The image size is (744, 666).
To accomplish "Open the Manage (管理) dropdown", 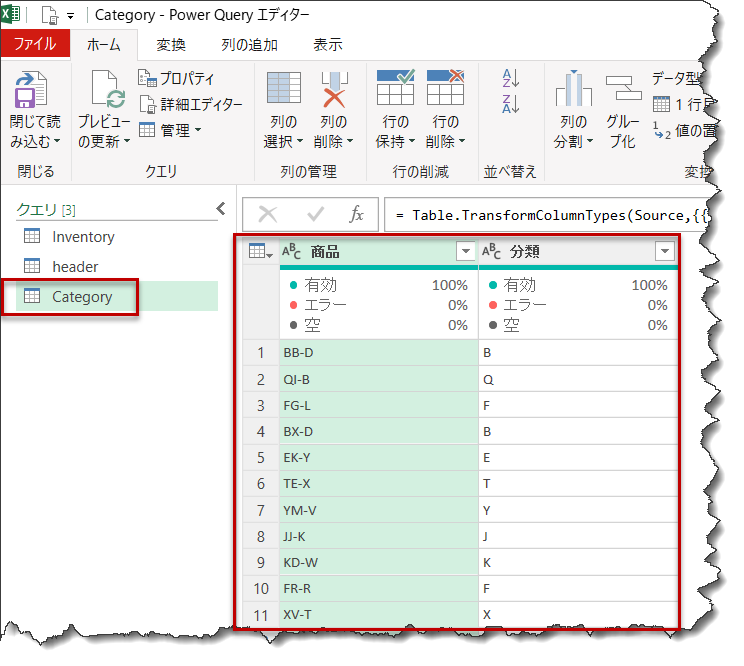I will pyautogui.click(x=170, y=130).
